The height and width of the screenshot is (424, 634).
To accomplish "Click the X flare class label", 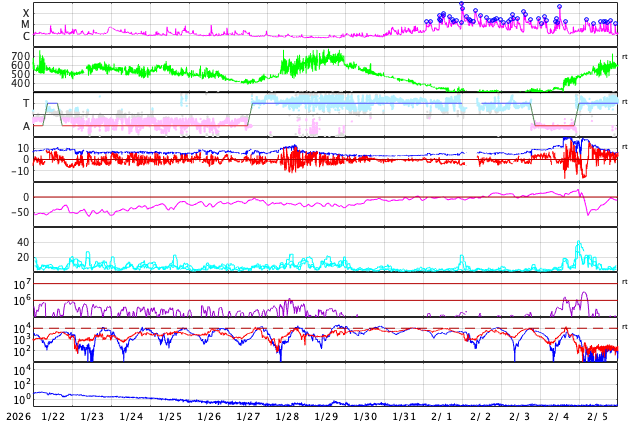I will pyautogui.click(x=26, y=13).
